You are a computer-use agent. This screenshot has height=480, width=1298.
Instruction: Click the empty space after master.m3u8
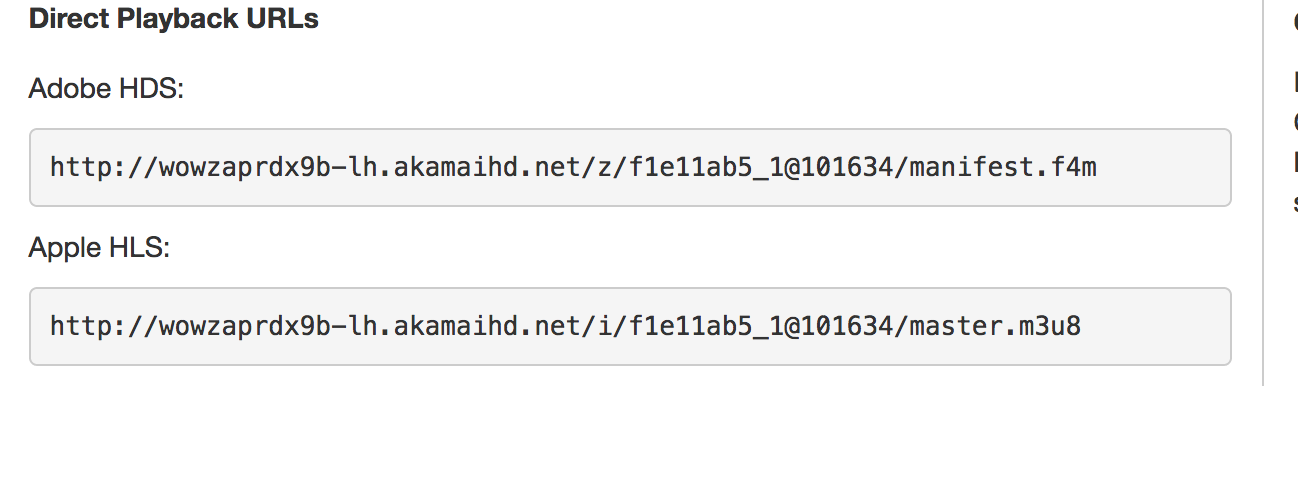1155,326
